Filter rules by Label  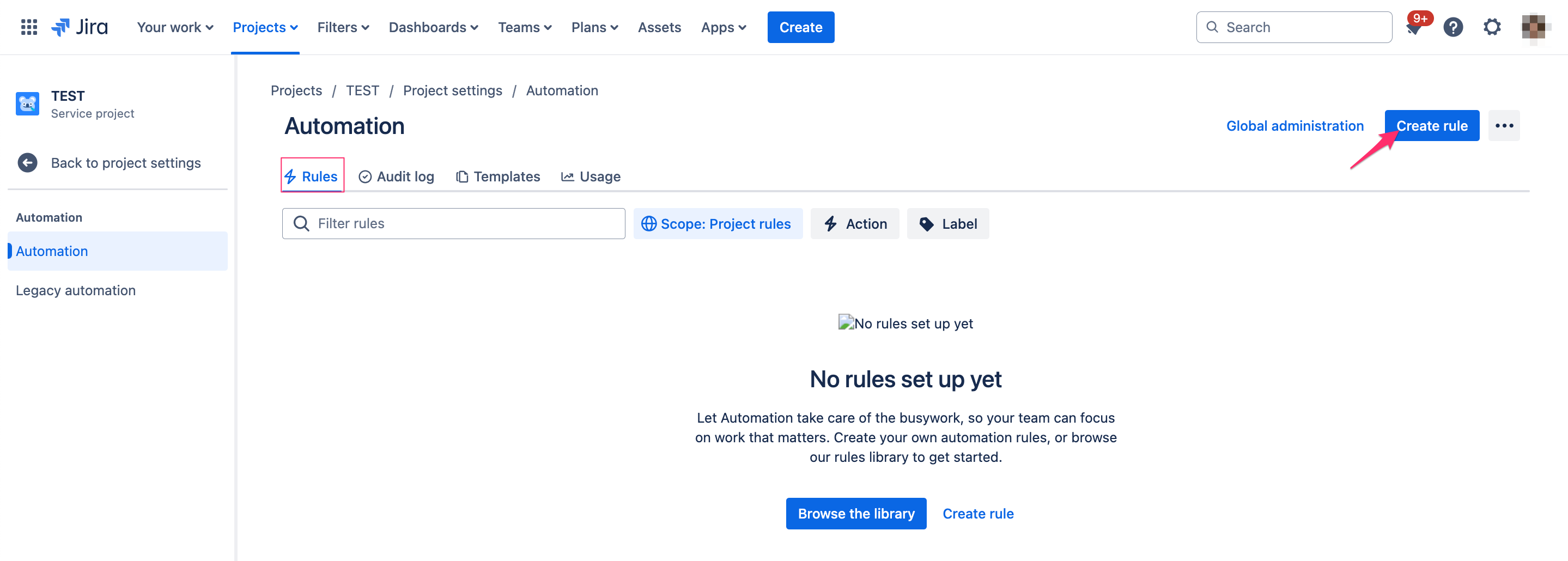[947, 223]
